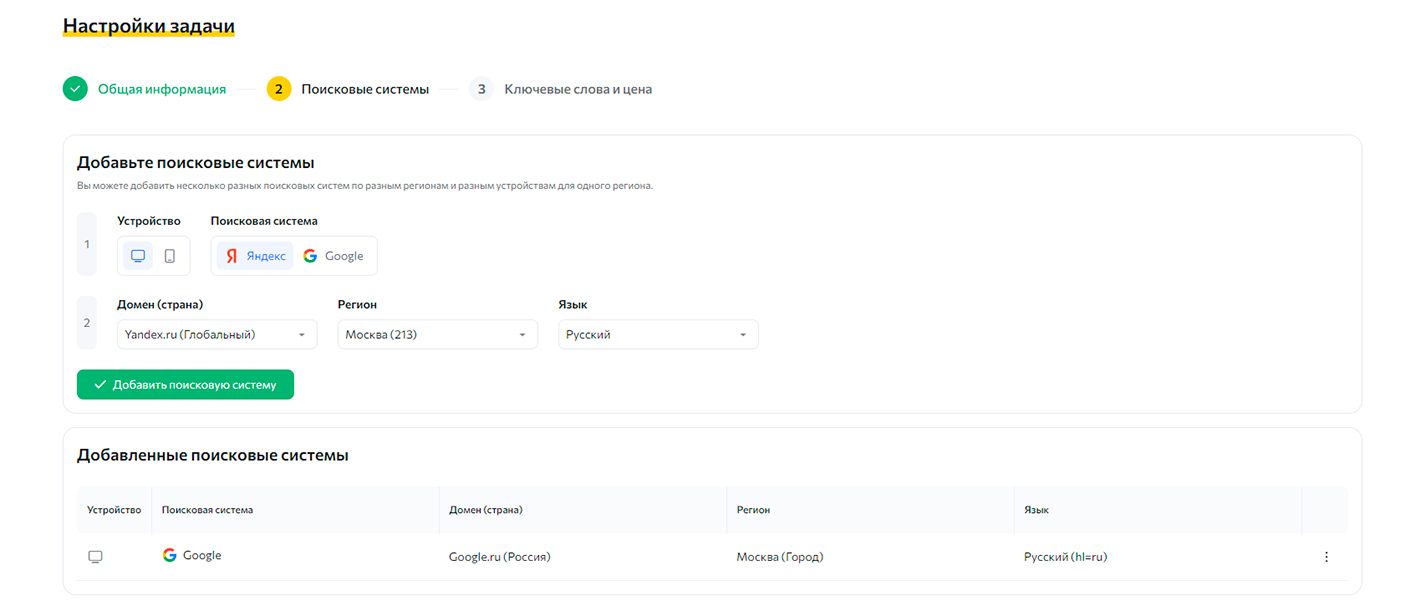Click the Настройки задачи heading

(149, 25)
